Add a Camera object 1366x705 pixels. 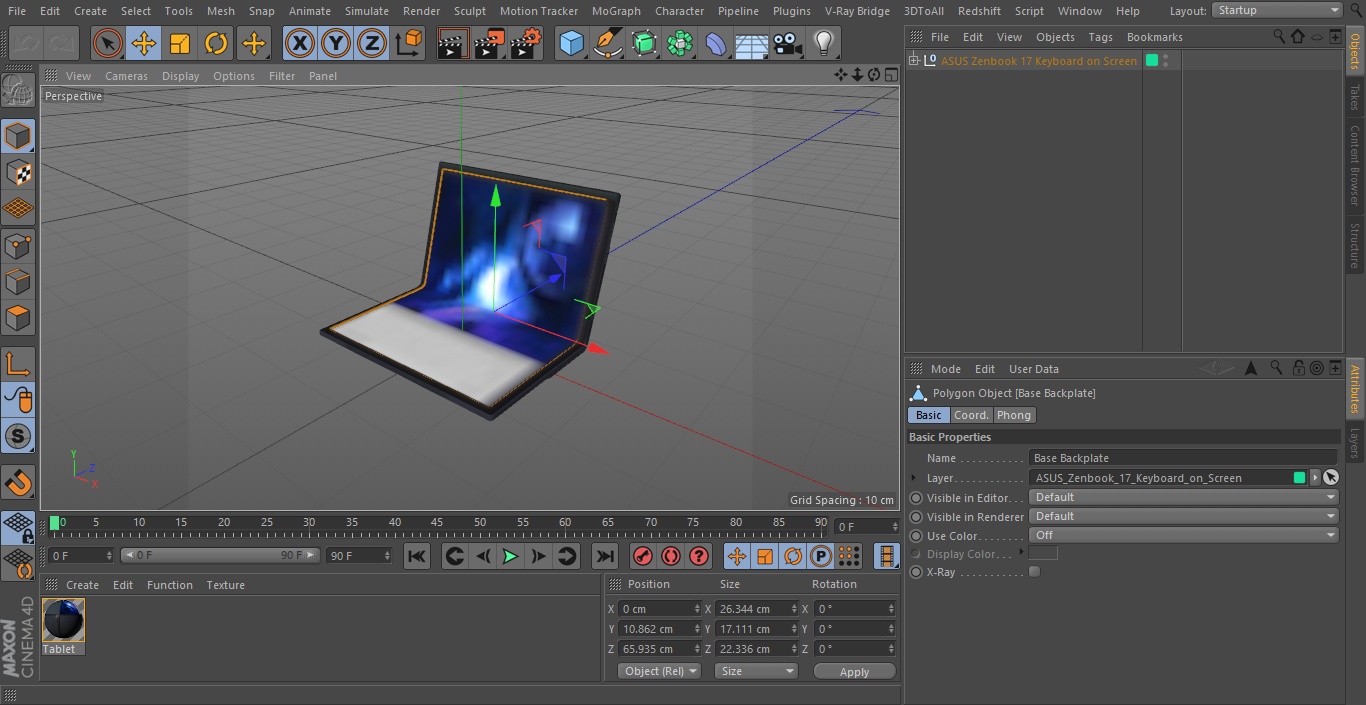tap(788, 43)
